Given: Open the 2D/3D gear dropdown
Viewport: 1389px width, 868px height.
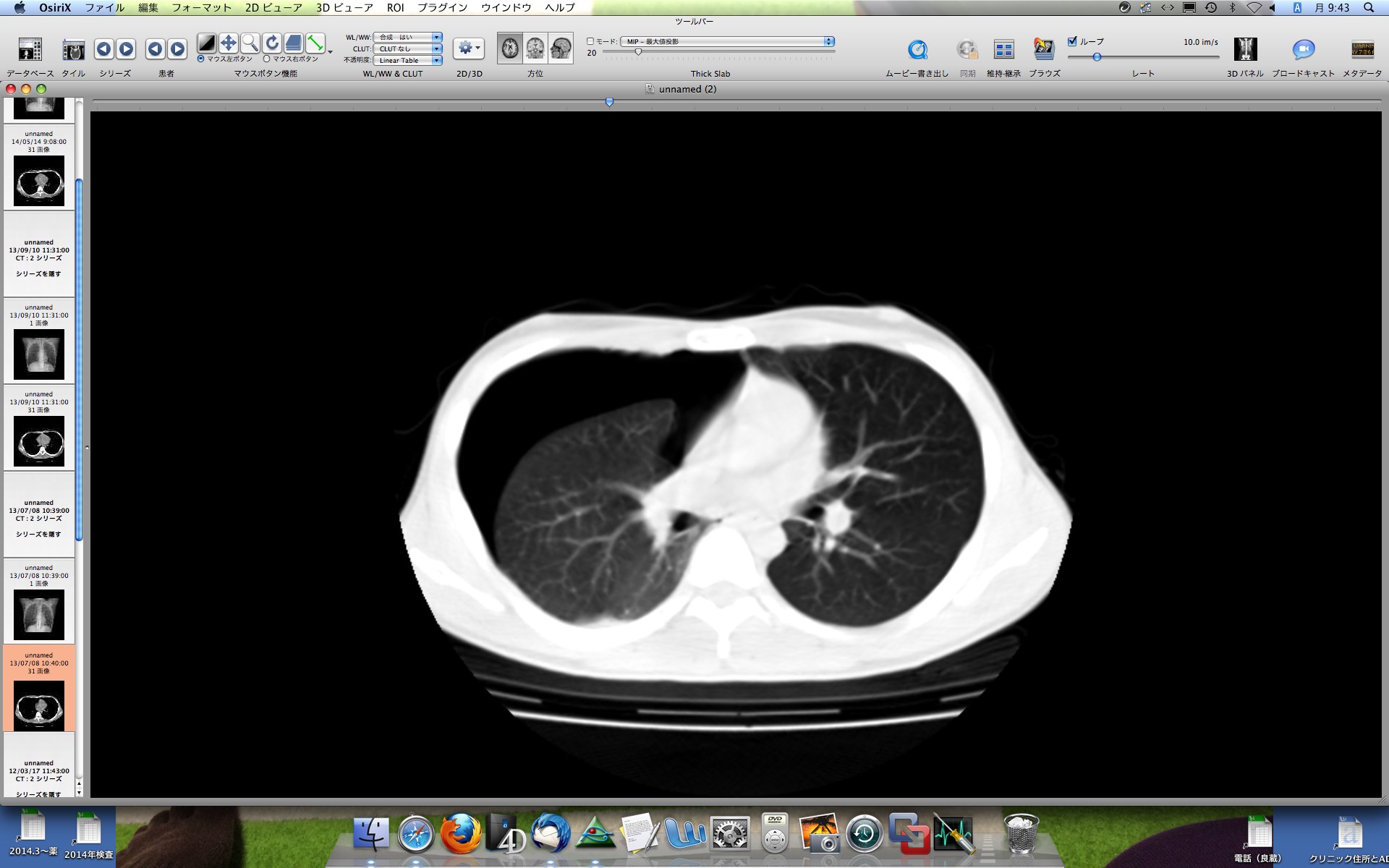Looking at the screenshot, I should [469, 48].
